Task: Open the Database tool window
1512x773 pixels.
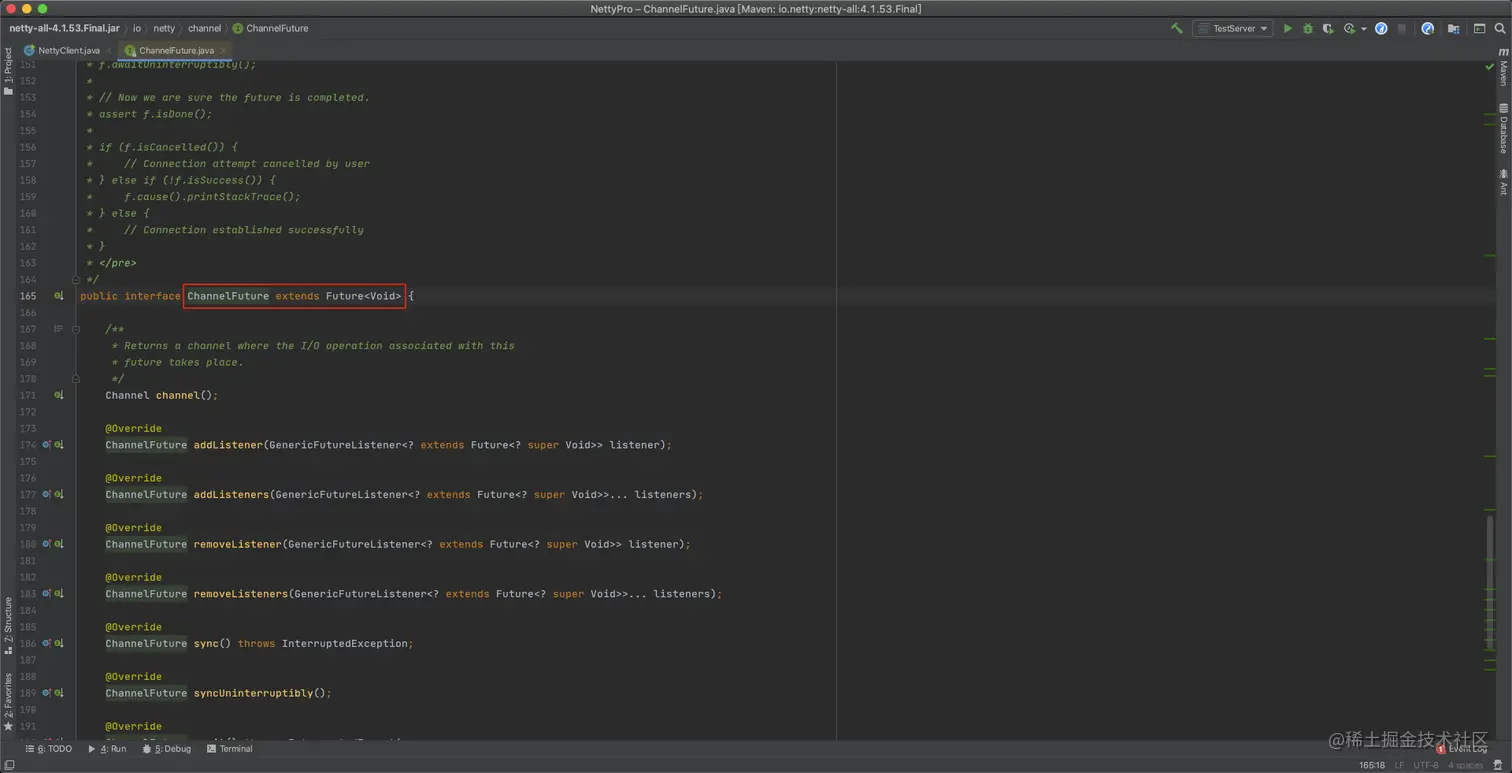Action: [x=1503, y=128]
